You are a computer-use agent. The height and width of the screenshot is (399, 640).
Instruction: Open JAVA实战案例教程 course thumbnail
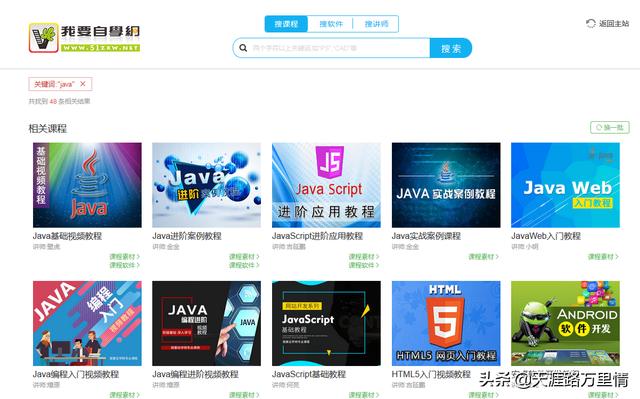point(446,185)
